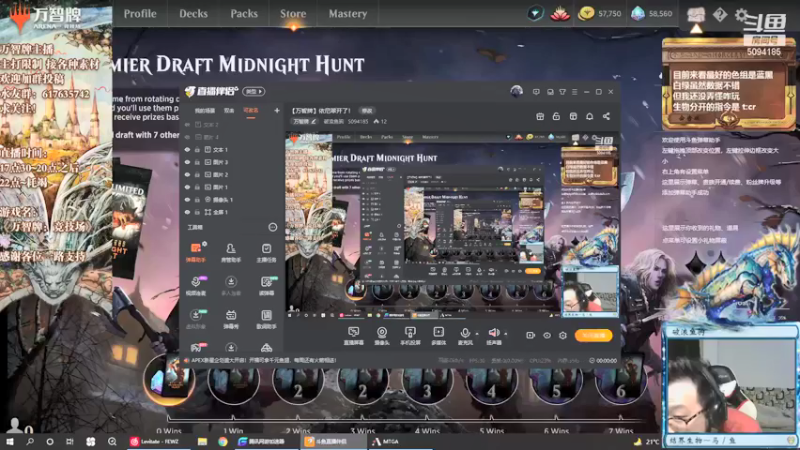Screen dimensions: 800x450
Task: Click the orange start streaming button
Action: 593,335
